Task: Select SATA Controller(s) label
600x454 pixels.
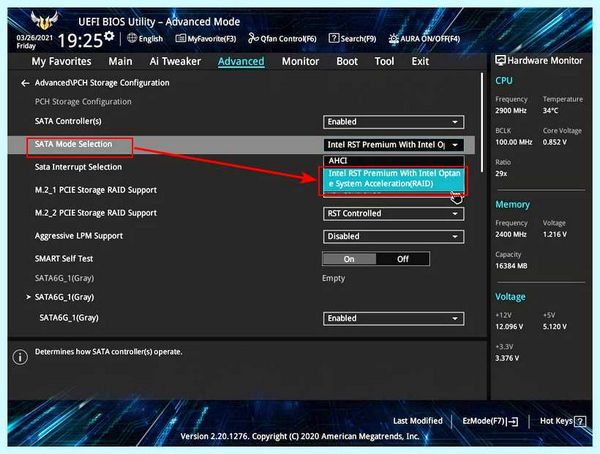Action: [68, 121]
